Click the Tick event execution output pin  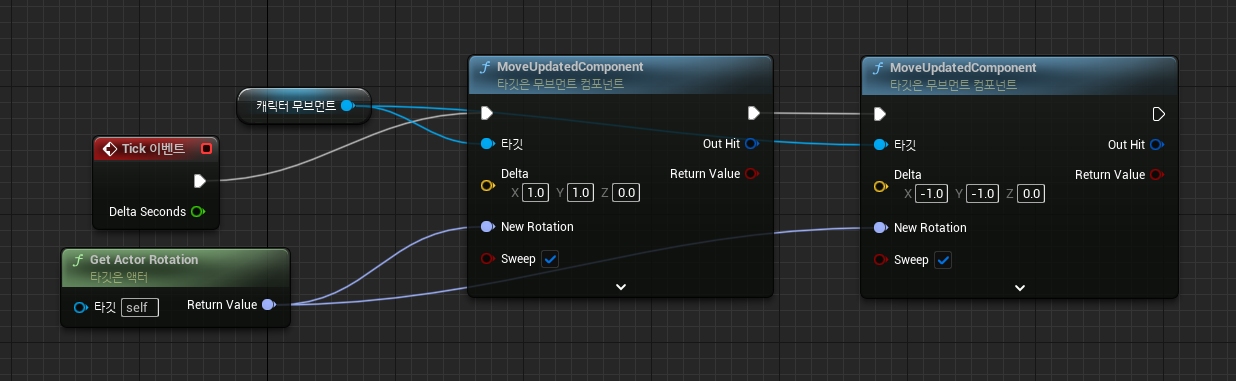200,181
